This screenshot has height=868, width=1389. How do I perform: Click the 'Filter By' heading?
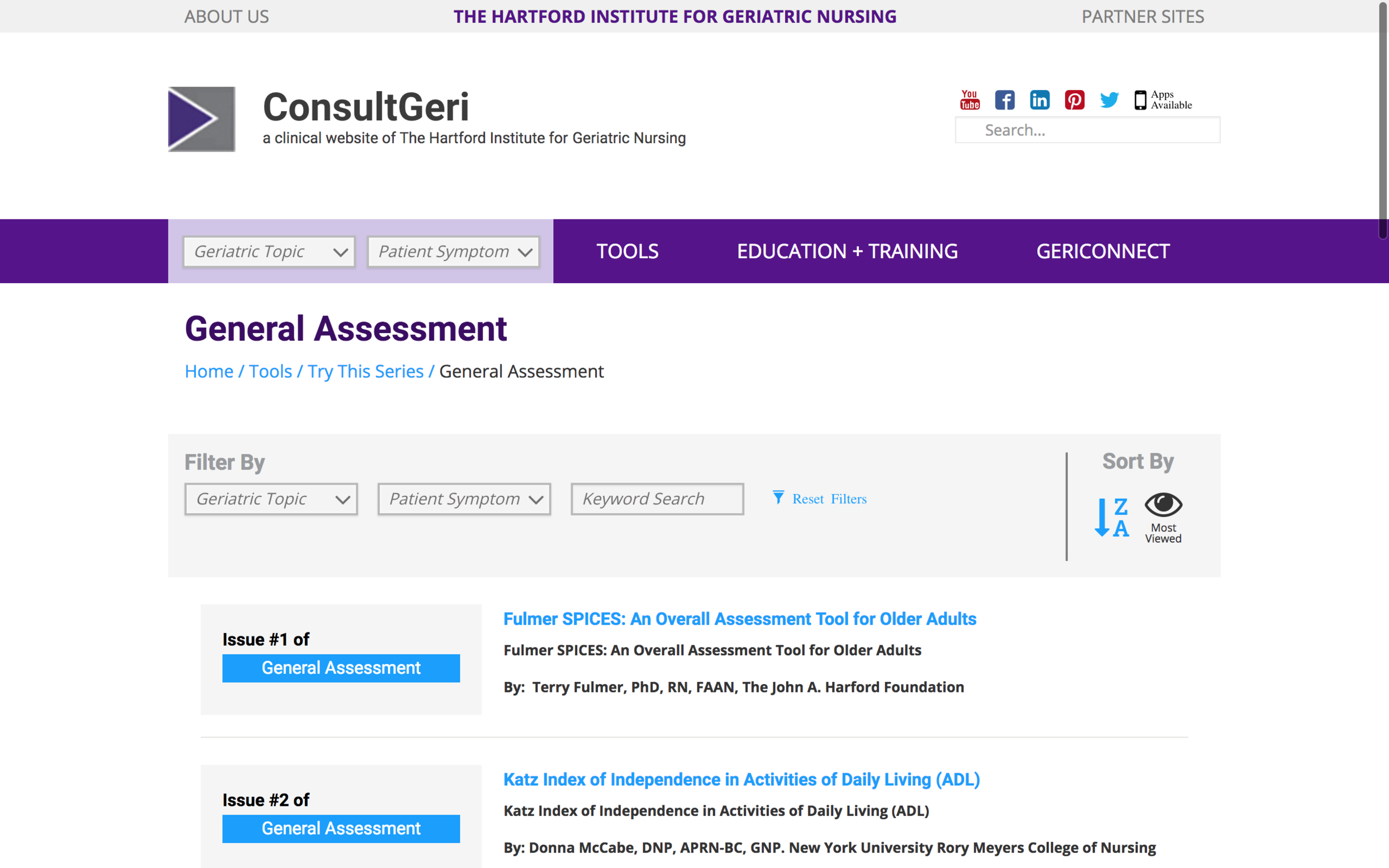(224, 463)
